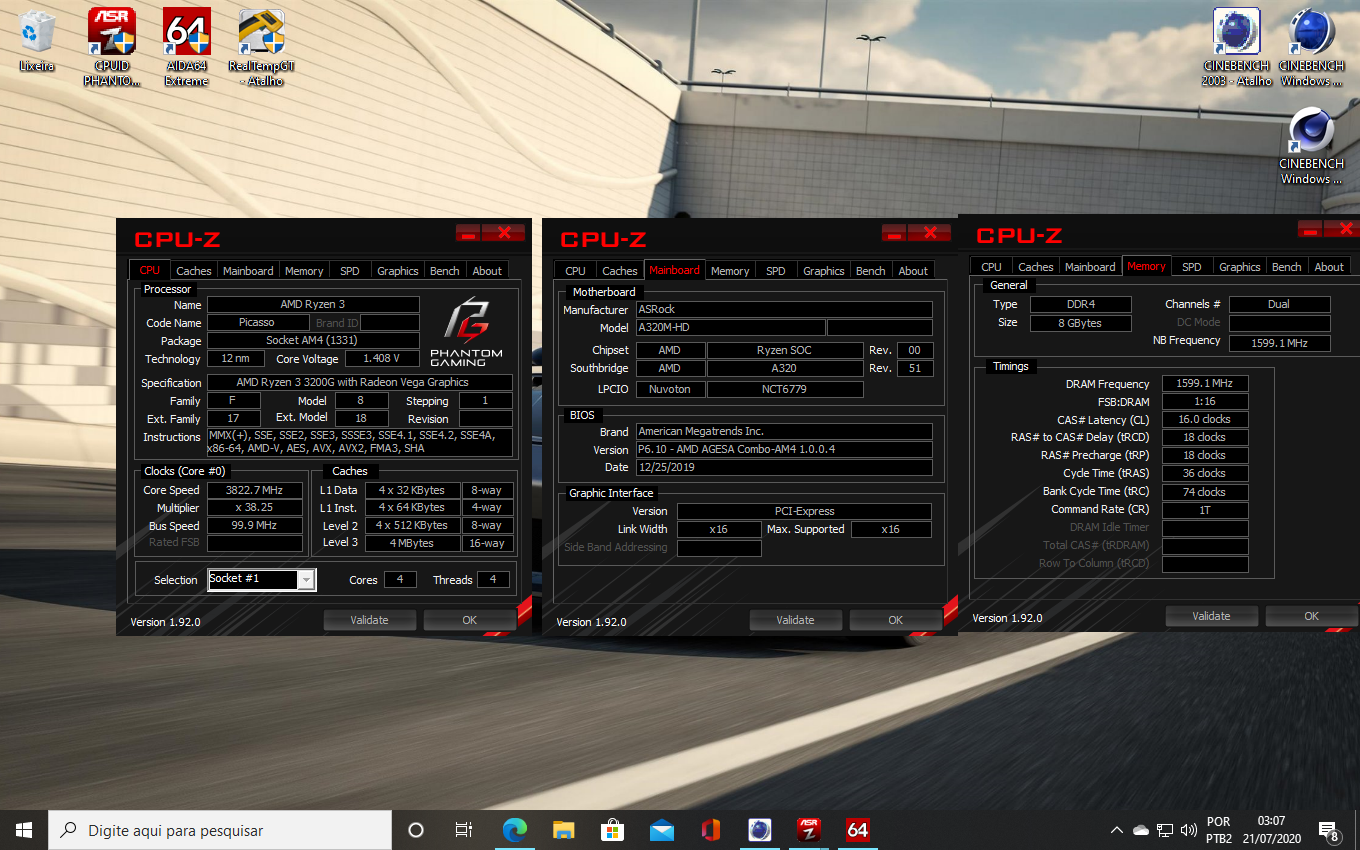Select Caches tab in left CPU-Z window
The image size is (1360, 850).
point(194,270)
